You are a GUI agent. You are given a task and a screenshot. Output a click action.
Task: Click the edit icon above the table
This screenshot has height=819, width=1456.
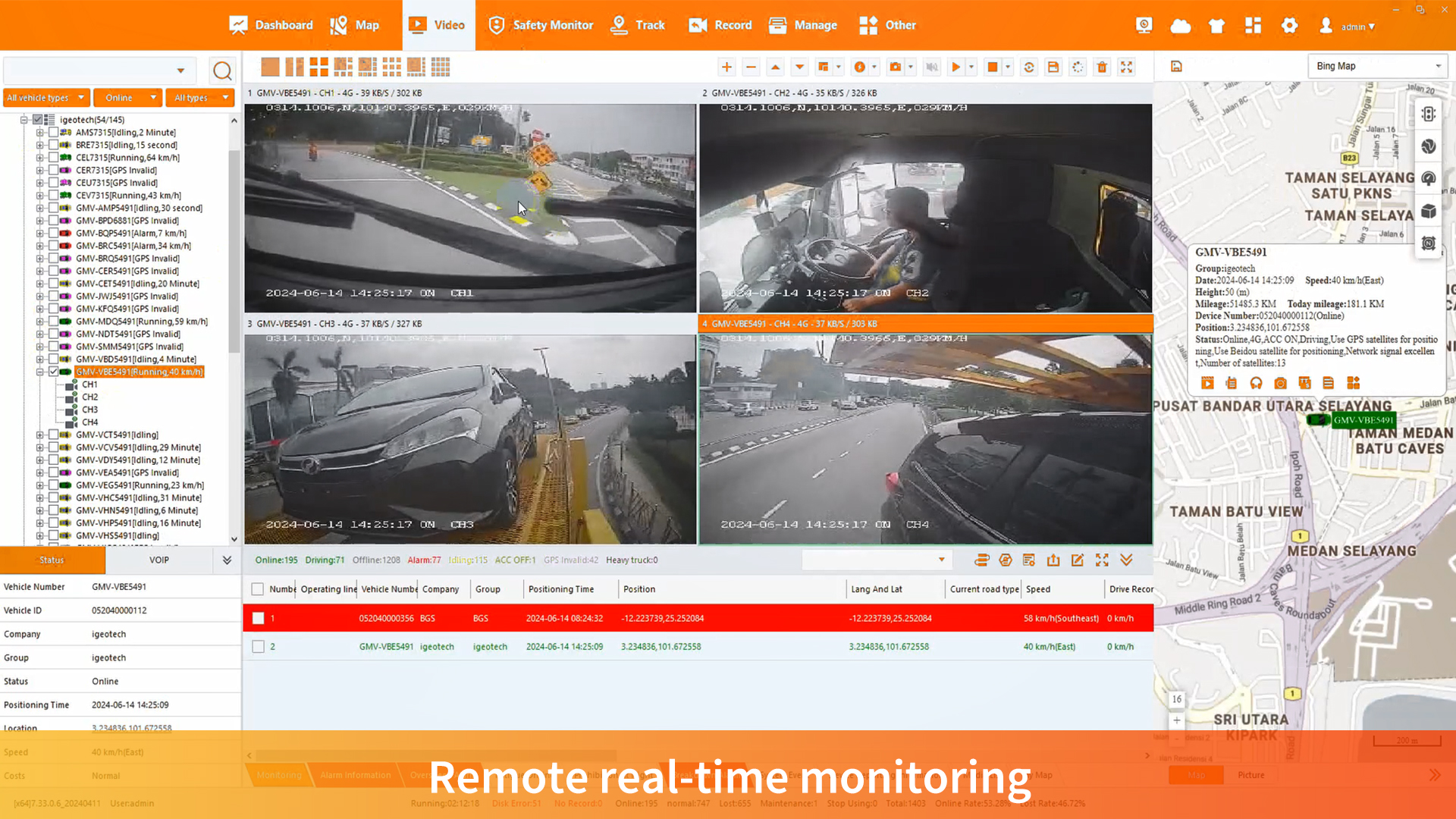pyautogui.click(x=1078, y=560)
